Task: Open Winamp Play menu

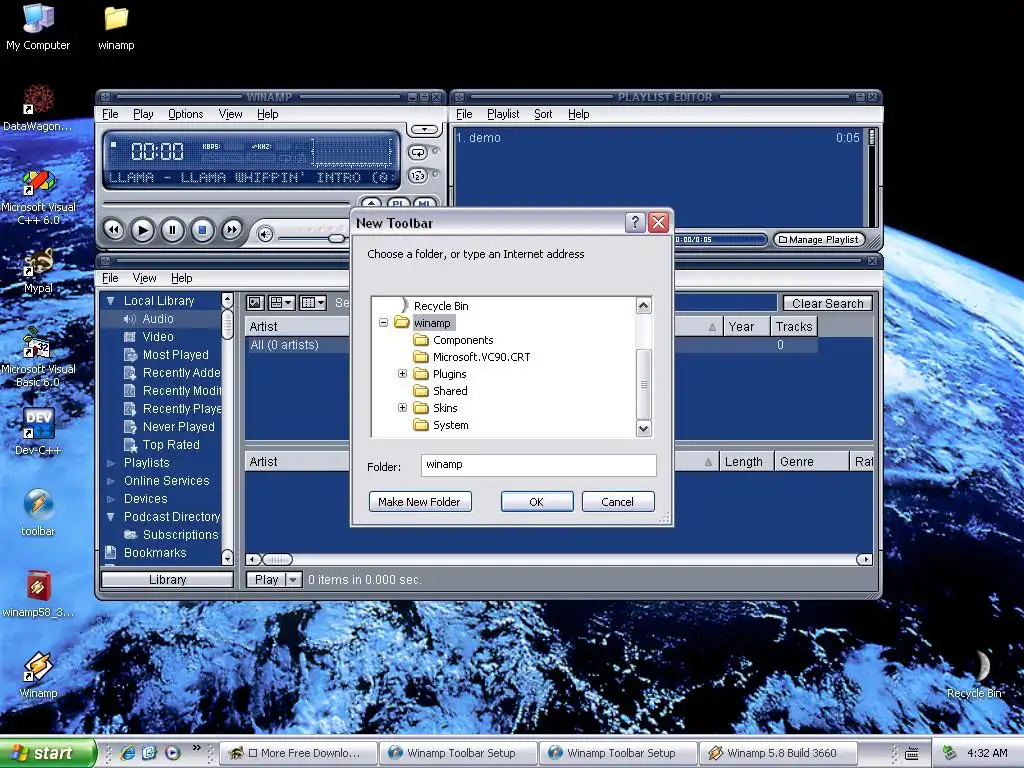Action: 143,114
